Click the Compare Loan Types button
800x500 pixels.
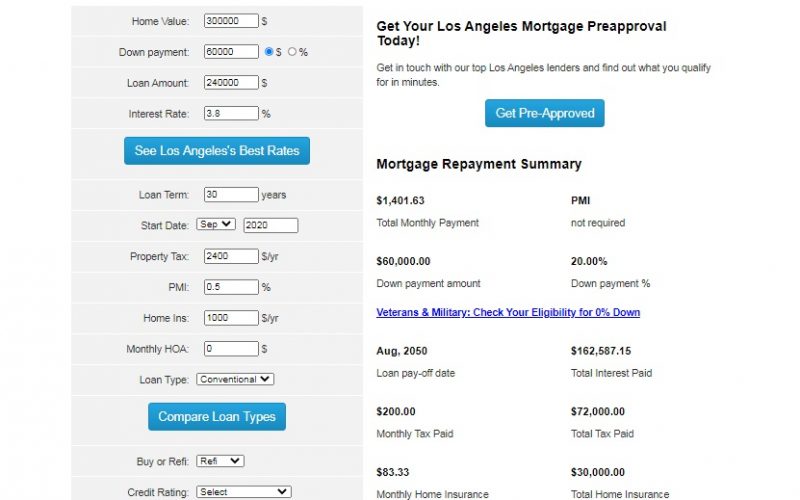point(217,417)
